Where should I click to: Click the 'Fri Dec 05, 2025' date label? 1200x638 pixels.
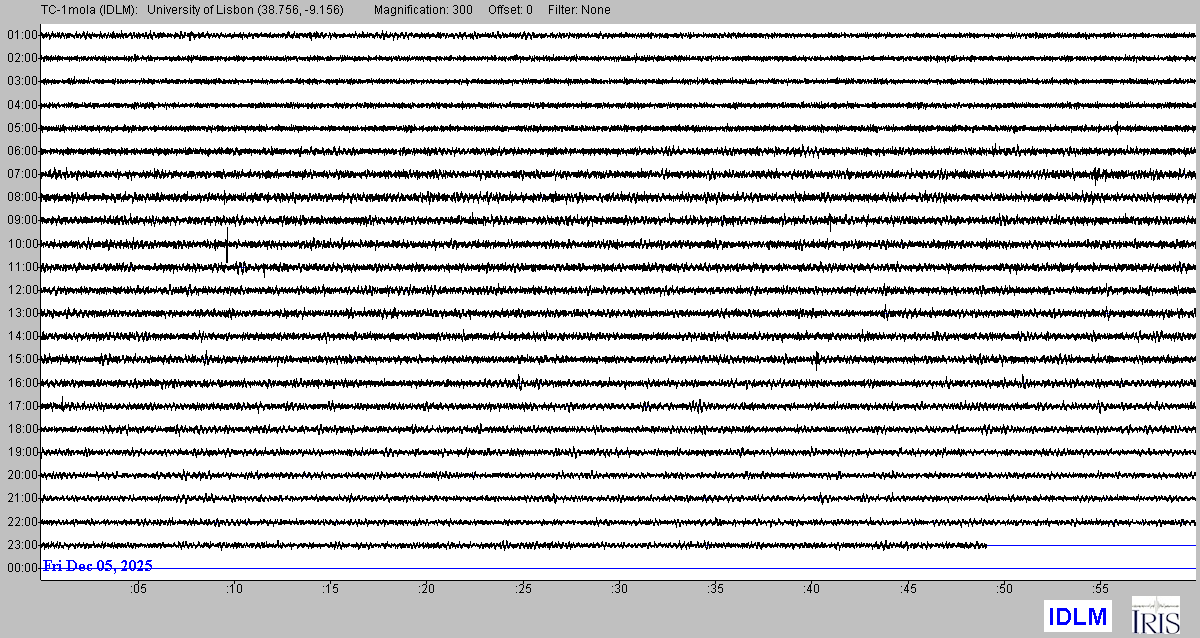pos(97,566)
